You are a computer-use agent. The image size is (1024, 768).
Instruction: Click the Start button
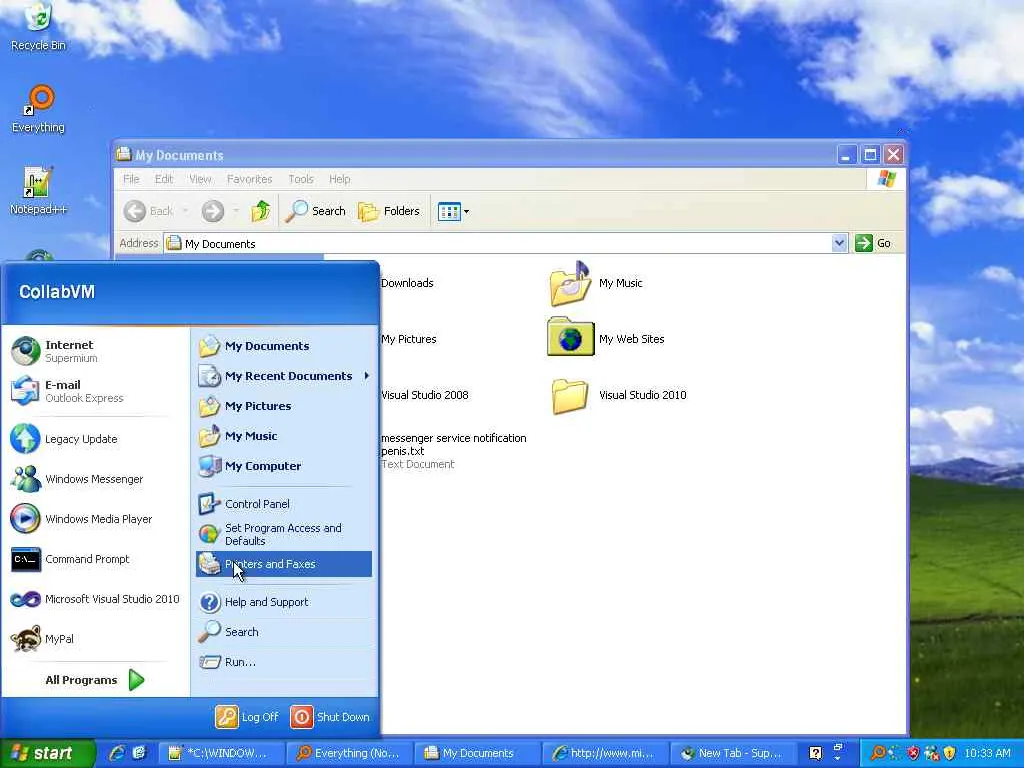pos(47,753)
